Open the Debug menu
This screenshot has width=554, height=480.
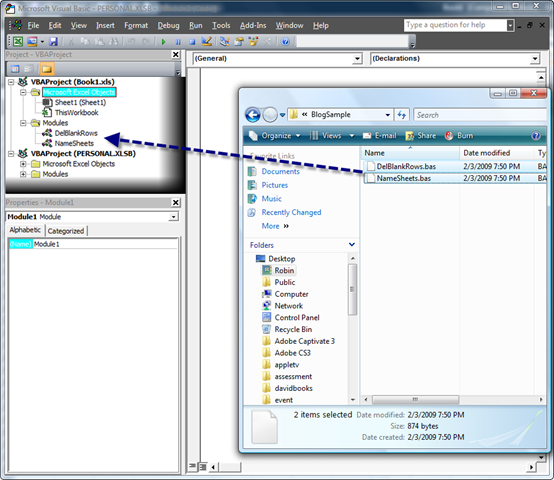tap(168, 25)
